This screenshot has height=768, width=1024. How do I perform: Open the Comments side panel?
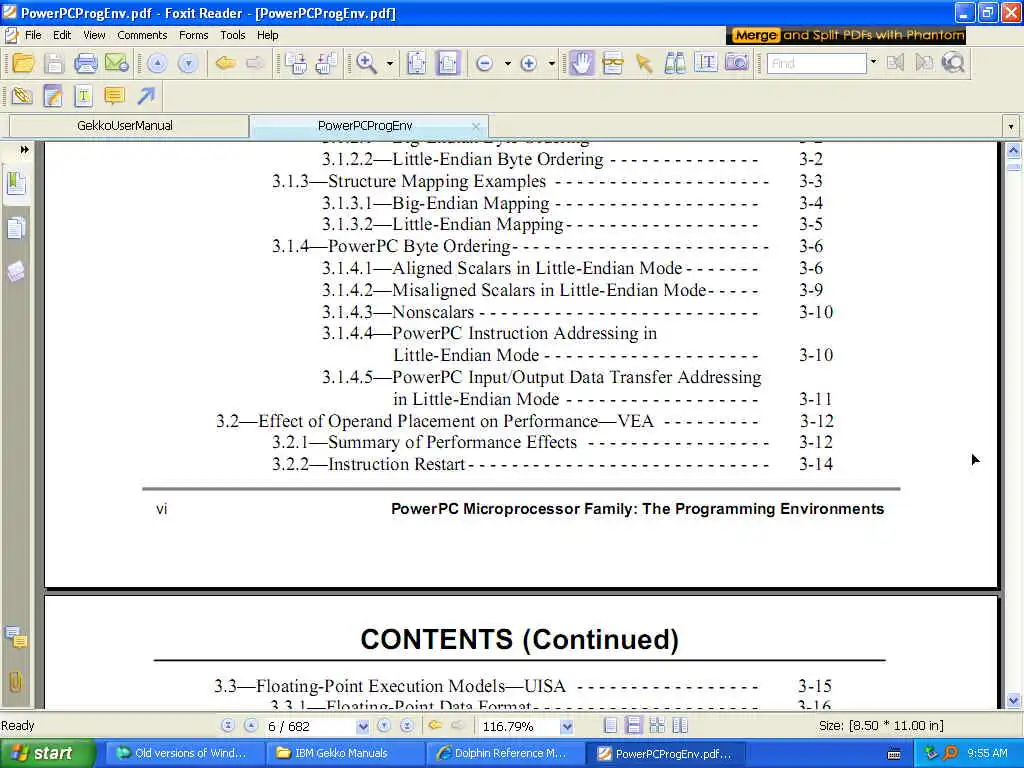(x=16, y=637)
